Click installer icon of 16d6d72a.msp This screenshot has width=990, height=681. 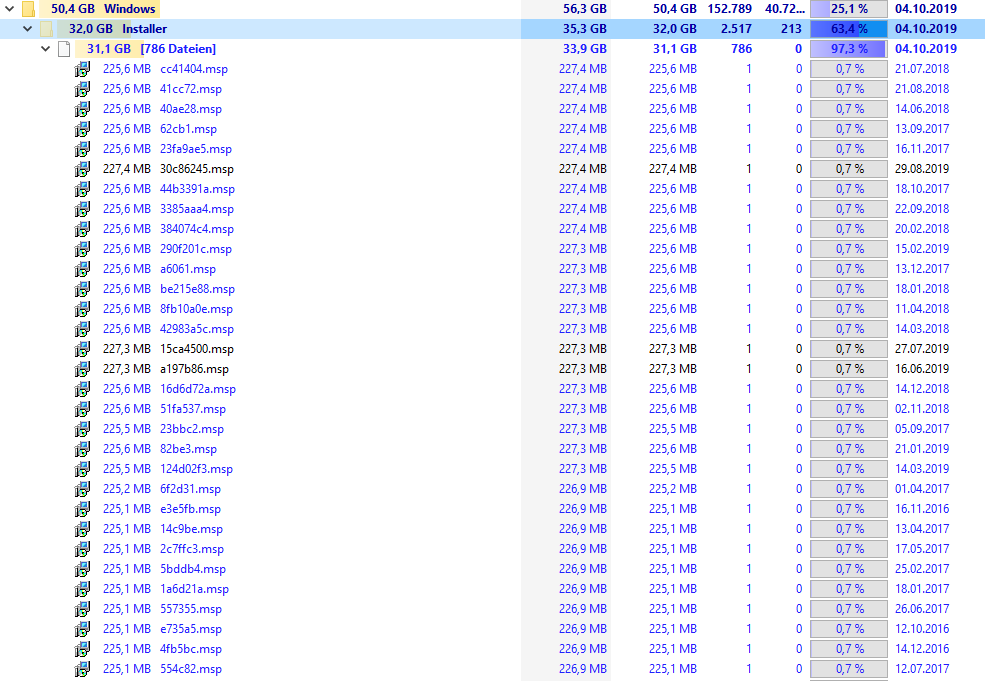tap(82, 389)
